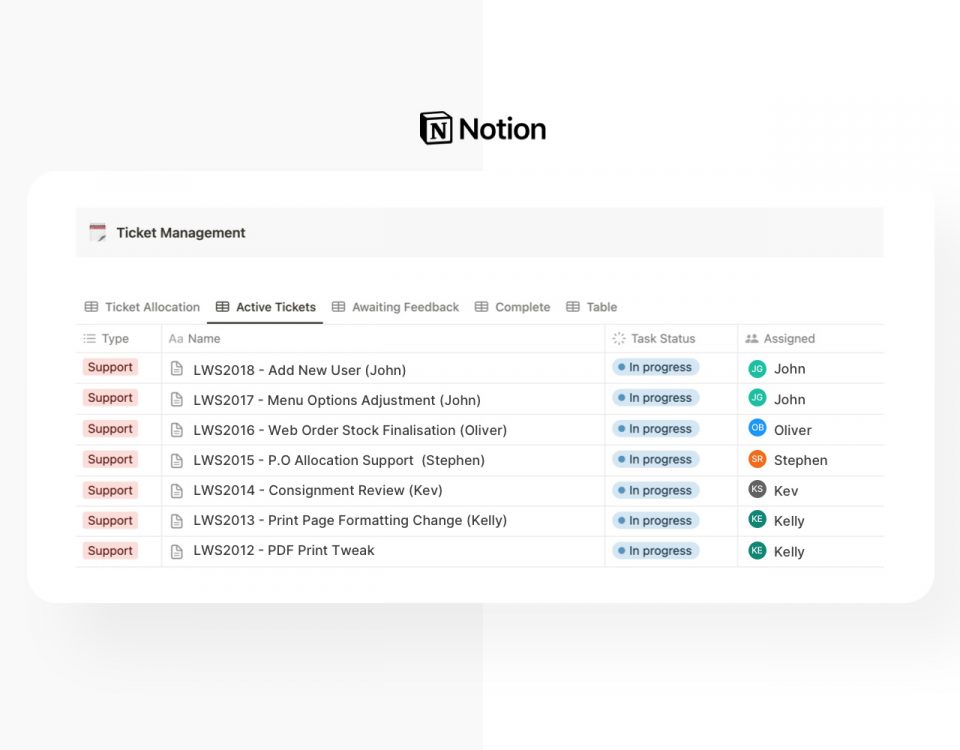Click the In progress status for LWS2017
This screenshot has width=960, height=750.
pyautogui.click(x=655, y=398)
